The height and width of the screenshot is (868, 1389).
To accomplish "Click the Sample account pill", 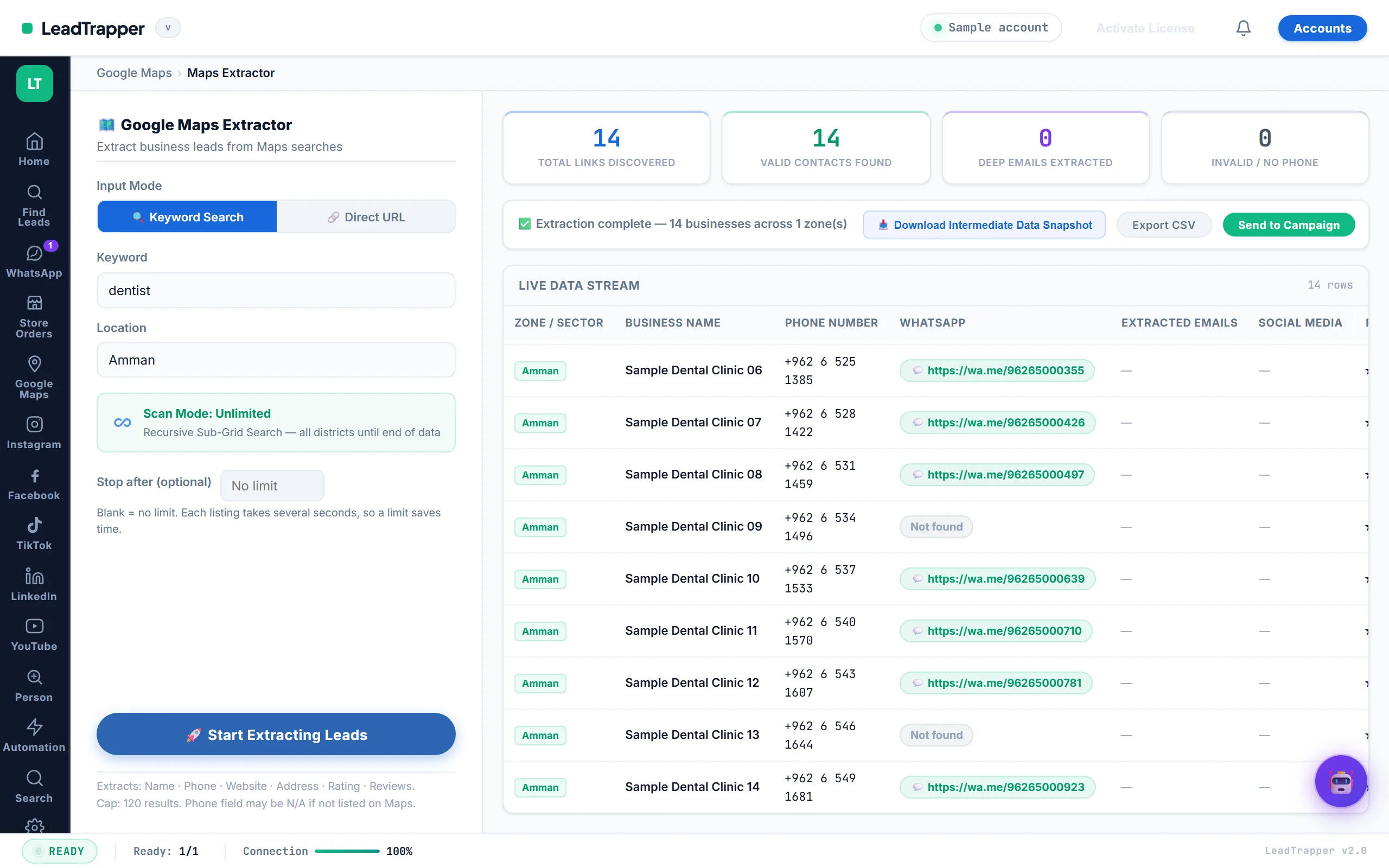I will pos(991,28).
